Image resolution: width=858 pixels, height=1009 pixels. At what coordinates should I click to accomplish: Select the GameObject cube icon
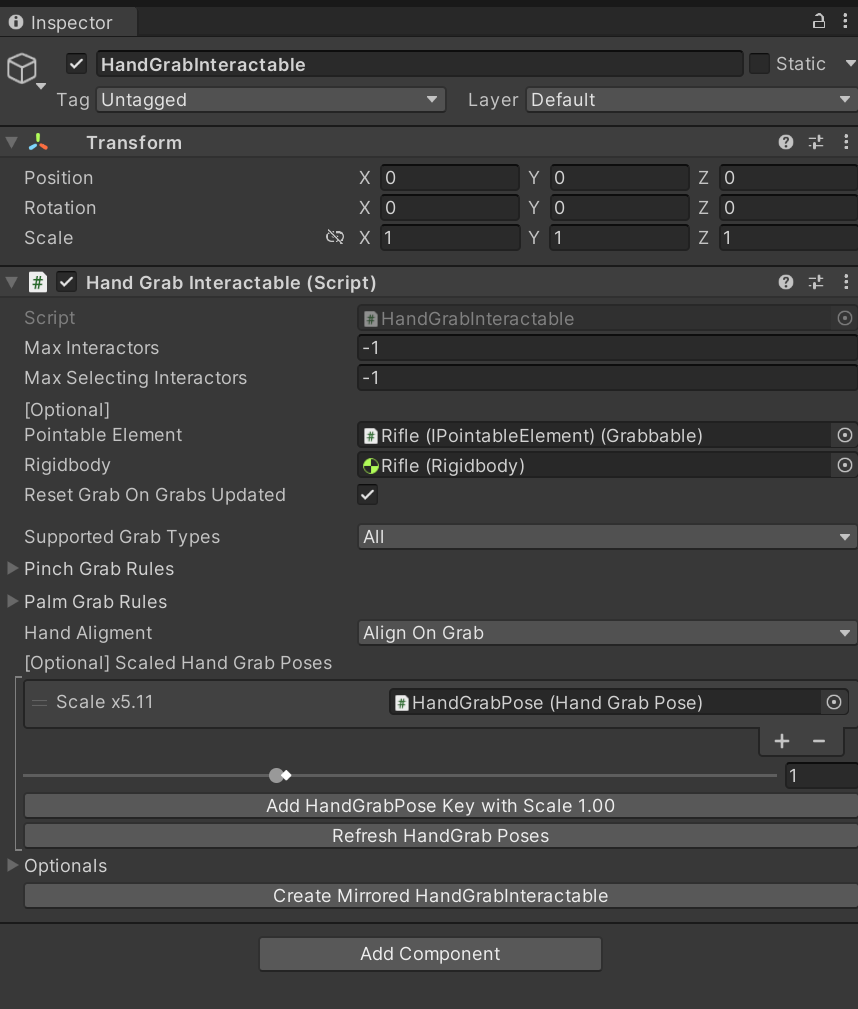22,68
